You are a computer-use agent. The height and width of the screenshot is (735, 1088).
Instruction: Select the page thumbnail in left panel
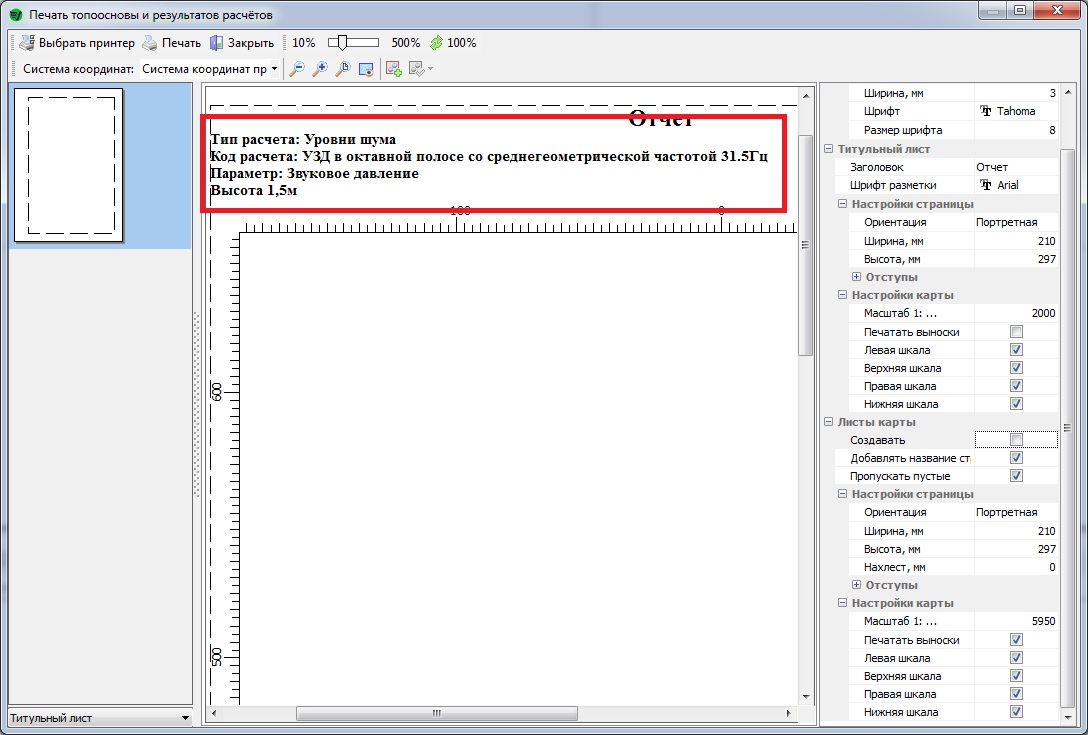(69, 164)
